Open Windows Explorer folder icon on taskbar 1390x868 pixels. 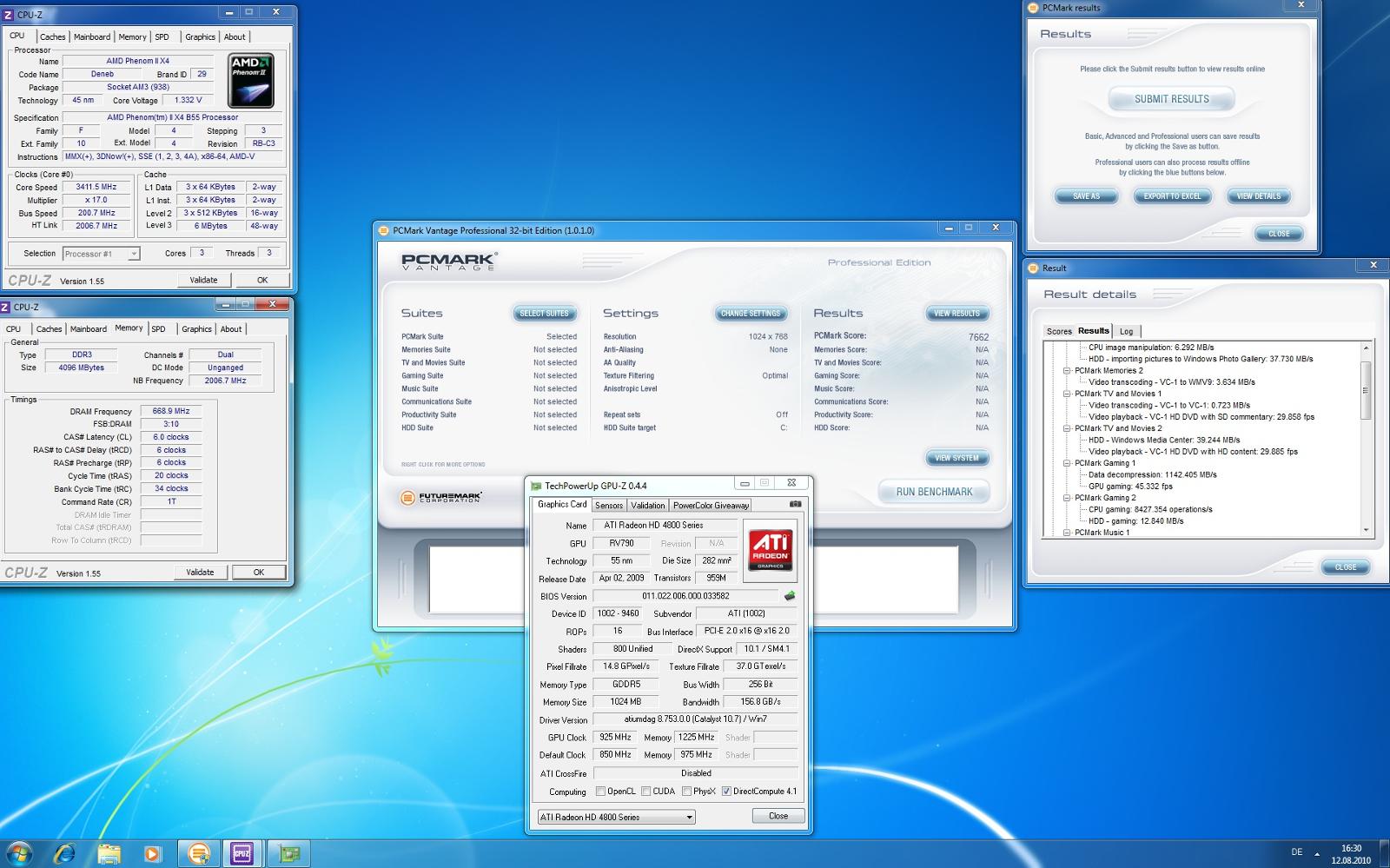[109, 853]
